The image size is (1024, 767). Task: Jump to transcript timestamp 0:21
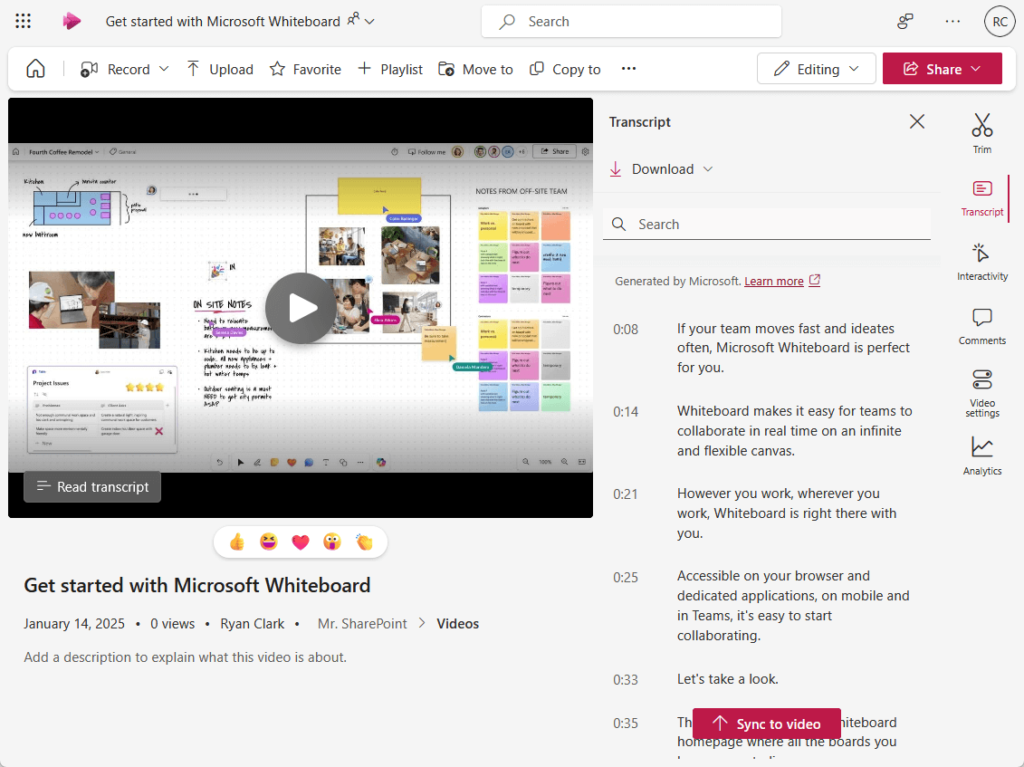point(625,495)
